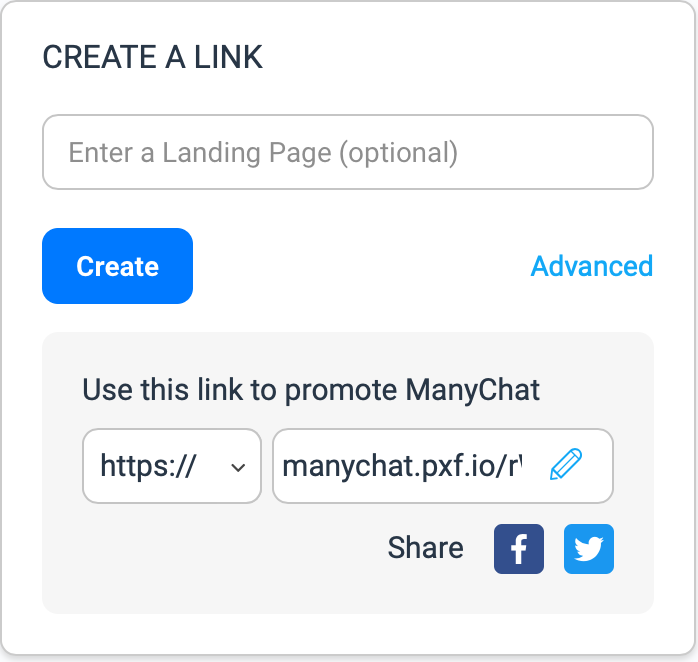Image resolution: width=698 pixels, height=662 pixels.
Task: Open the https:// protocol dropdown
Action: tap(172, 466)
